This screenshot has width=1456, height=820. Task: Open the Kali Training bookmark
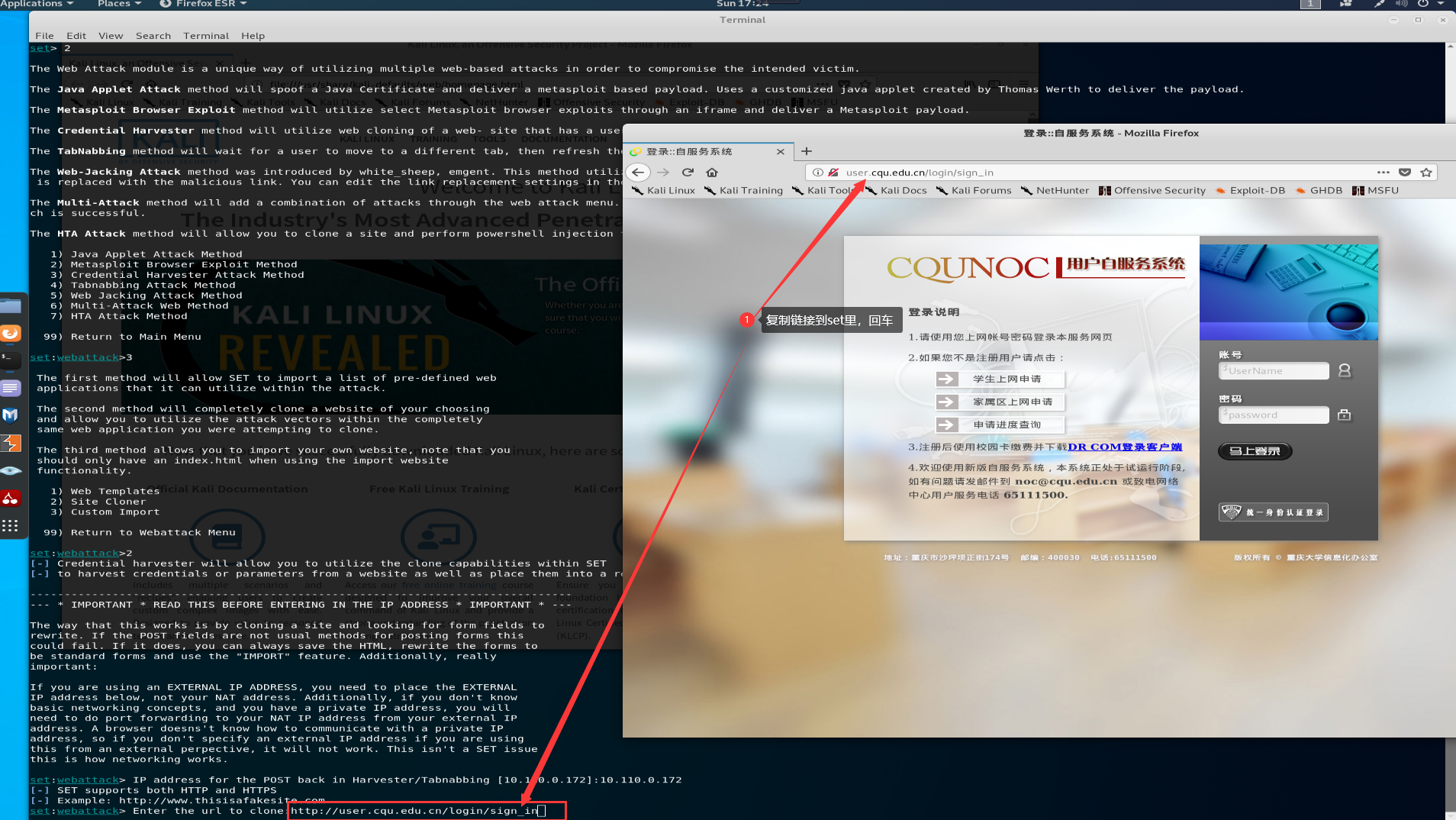743,190
